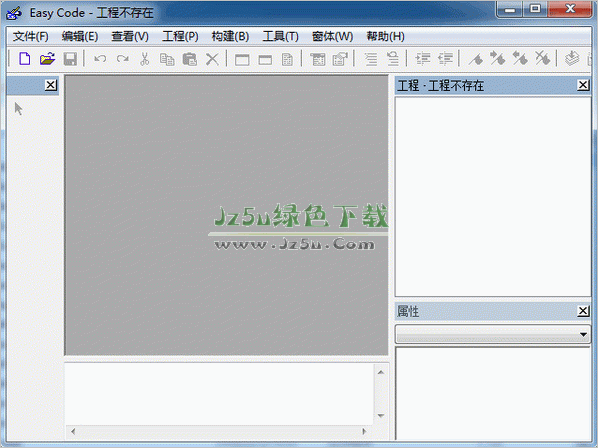
Task: Open the 编辑(E) menu
Action: (80, 37)
